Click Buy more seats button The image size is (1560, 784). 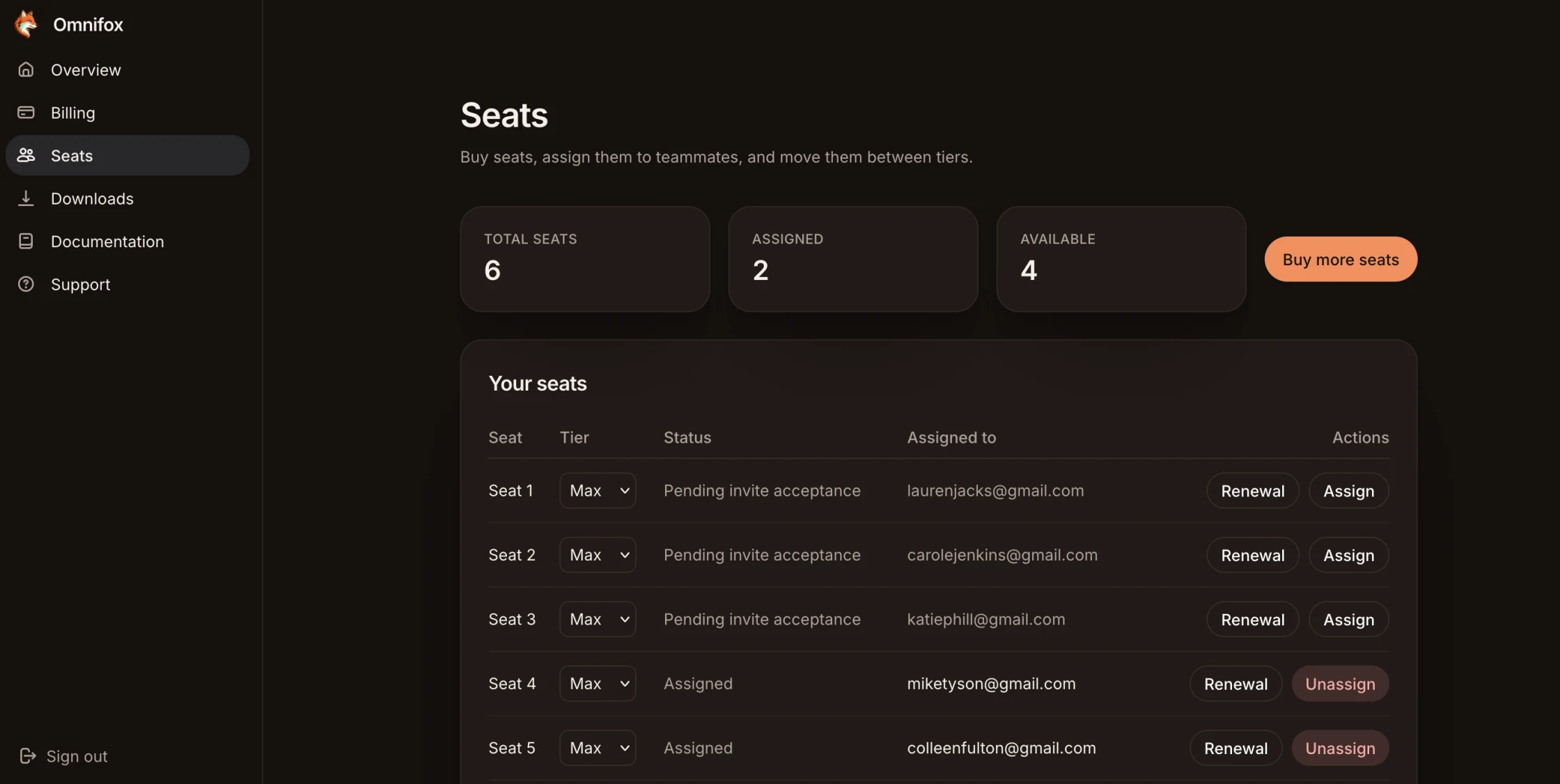pyautogui.click(x=1341, y=260)
